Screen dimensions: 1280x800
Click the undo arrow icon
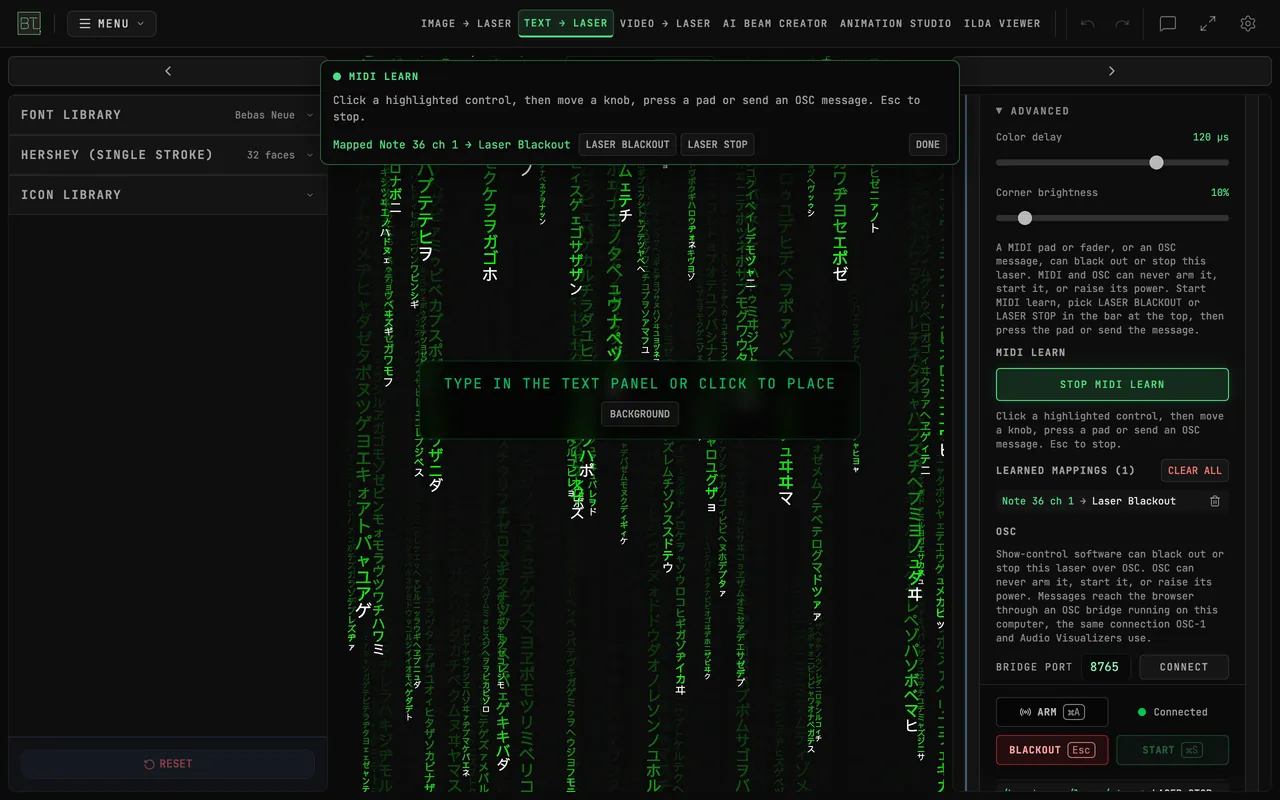(1088, 23)
